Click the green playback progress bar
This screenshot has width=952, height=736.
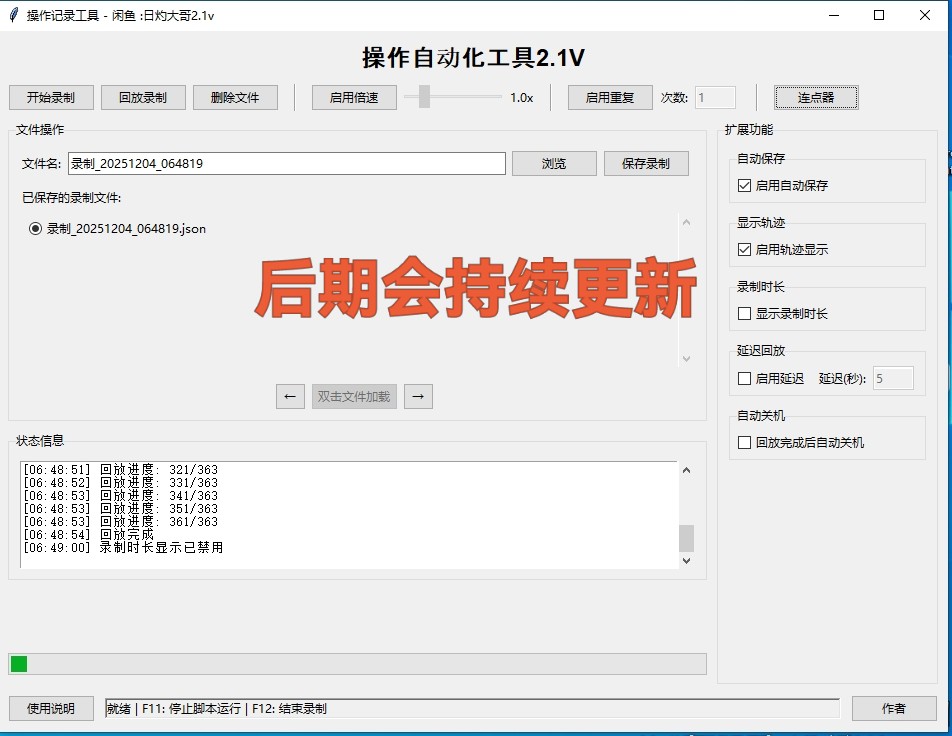click(357, 664)
